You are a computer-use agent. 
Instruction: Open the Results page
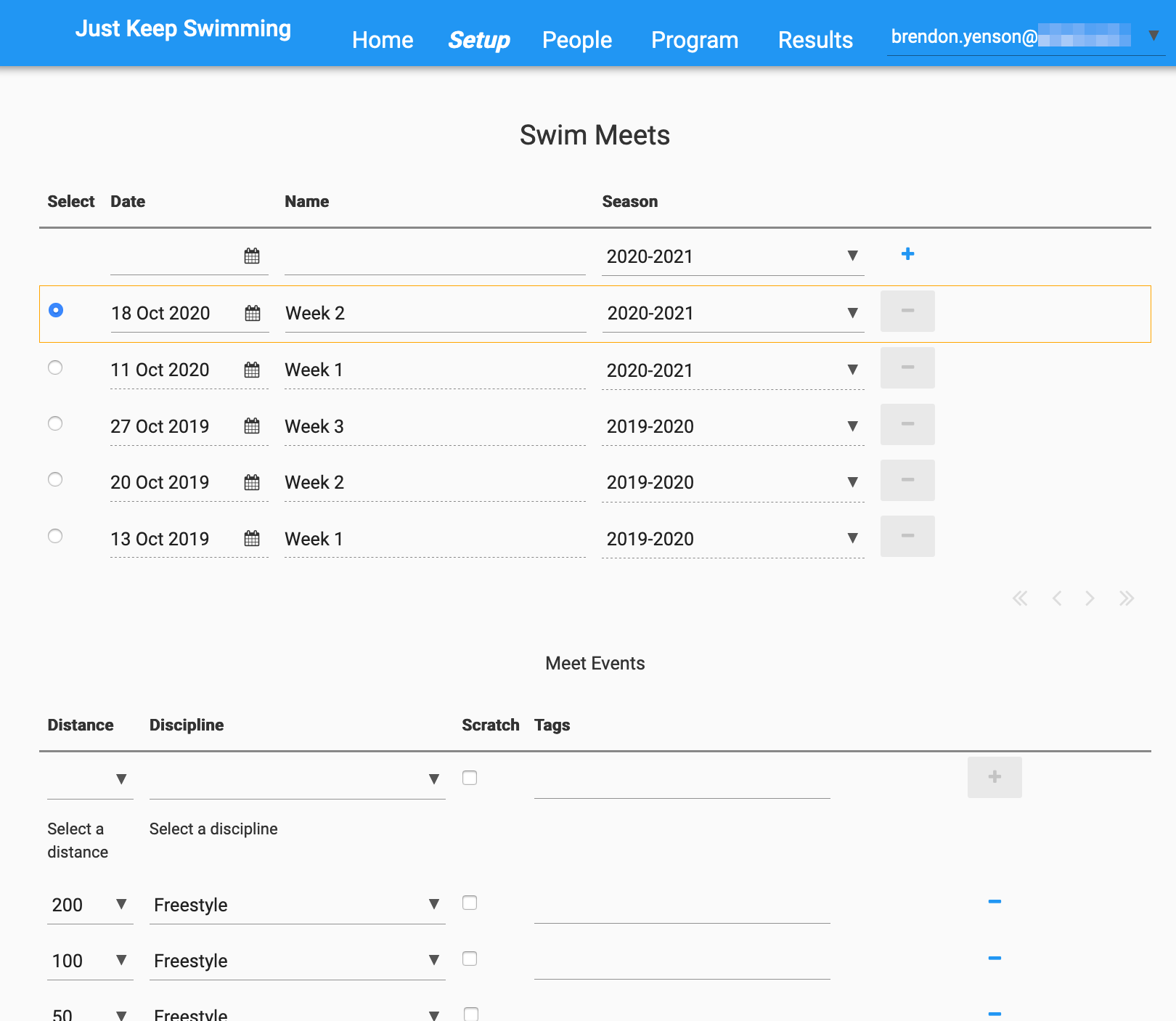[x=815, y=40]
